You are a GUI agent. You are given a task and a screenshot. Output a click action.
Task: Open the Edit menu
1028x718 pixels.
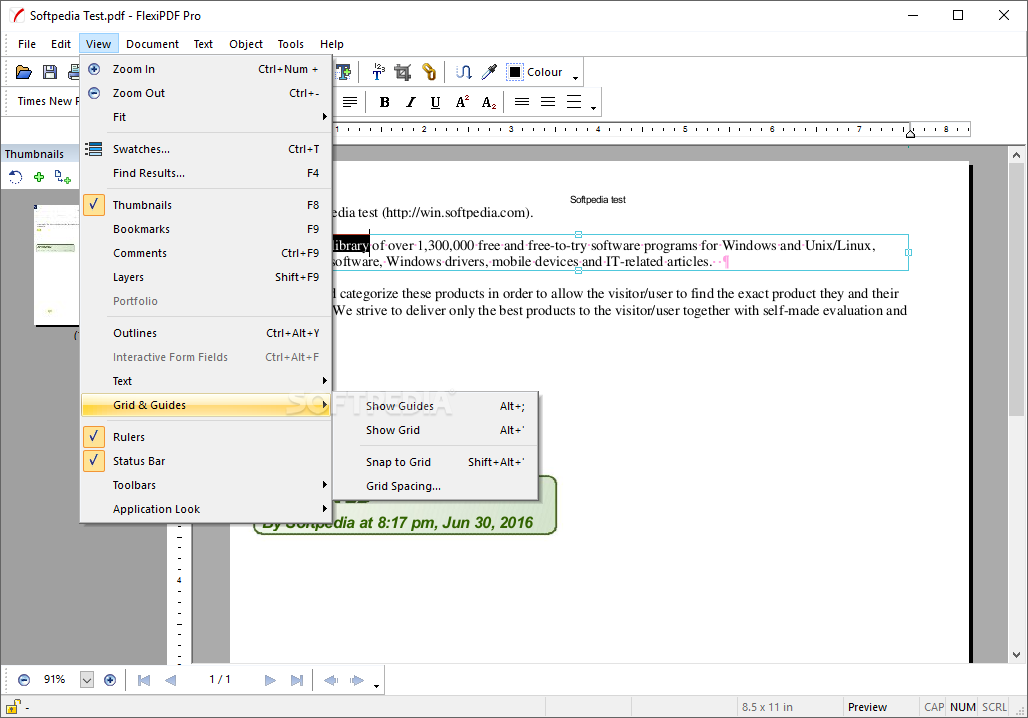(x=61, y=44)
